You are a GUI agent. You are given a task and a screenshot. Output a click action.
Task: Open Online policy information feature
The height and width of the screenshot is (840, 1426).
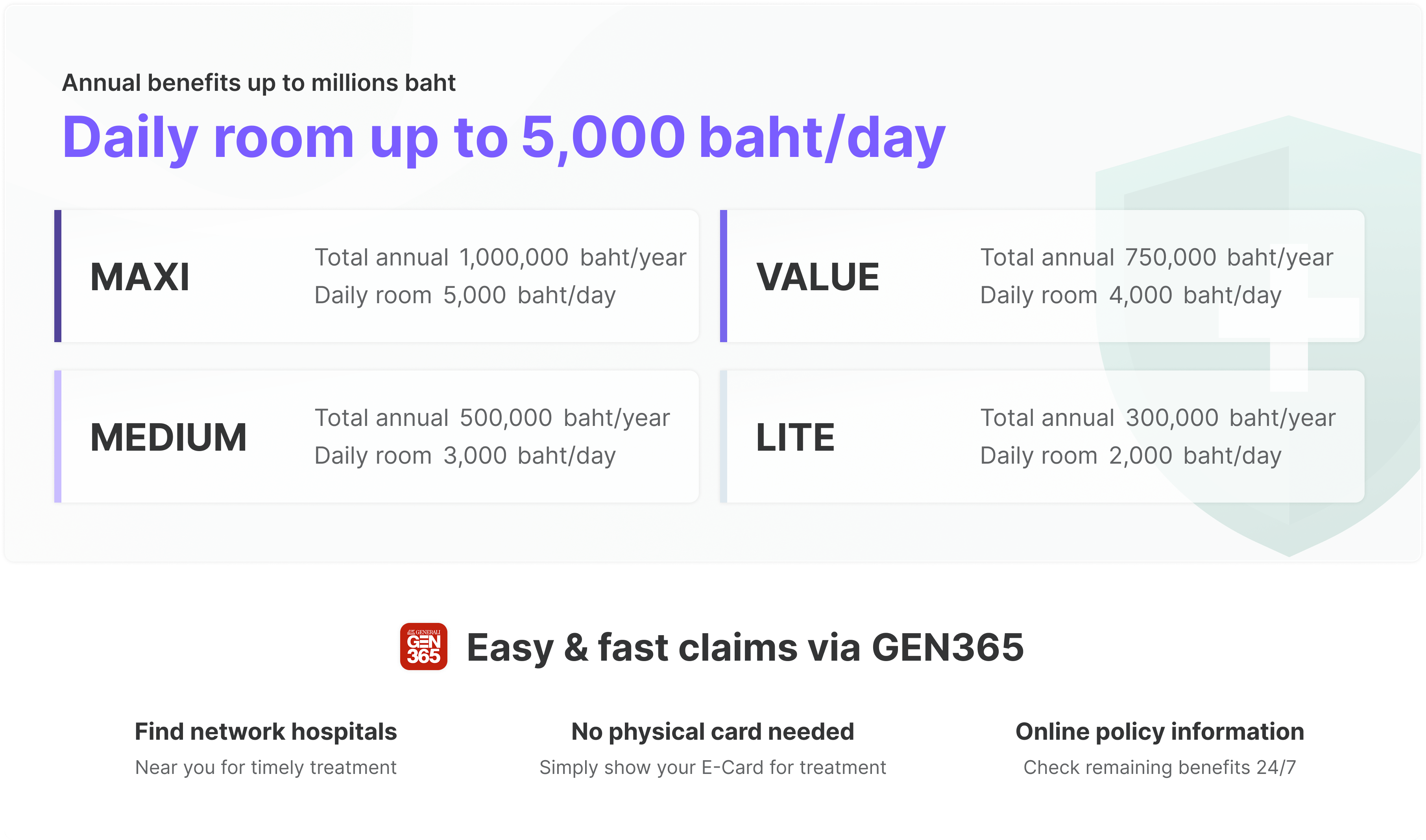coord(1159,748)
